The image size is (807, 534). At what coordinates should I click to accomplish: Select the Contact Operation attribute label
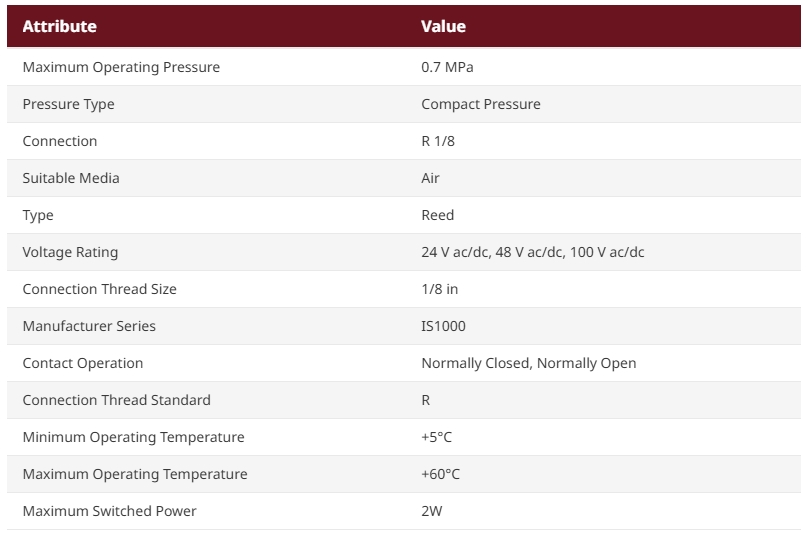click(83, 363)
